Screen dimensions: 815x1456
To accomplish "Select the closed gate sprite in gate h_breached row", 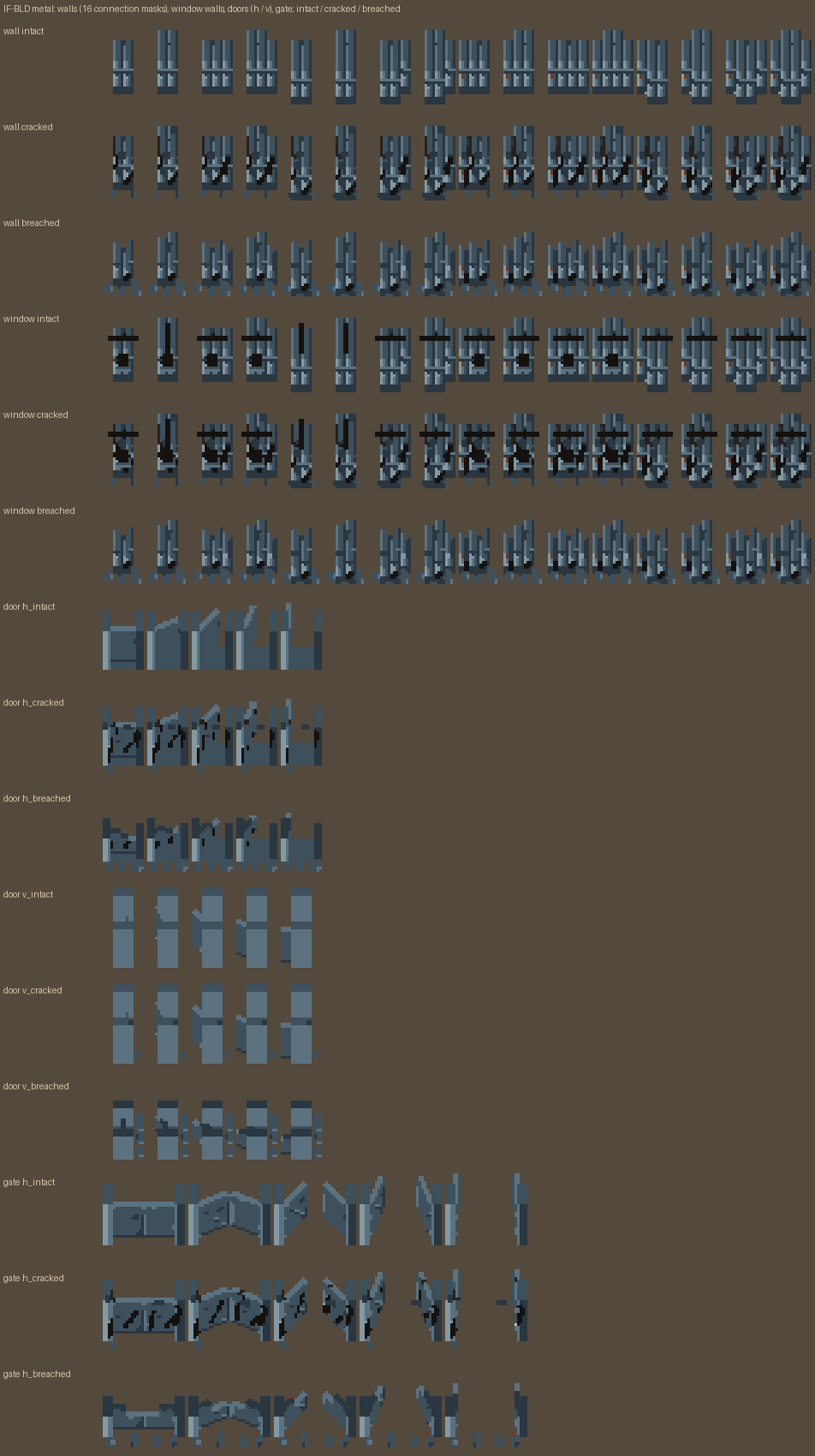I will point(144,1420).
